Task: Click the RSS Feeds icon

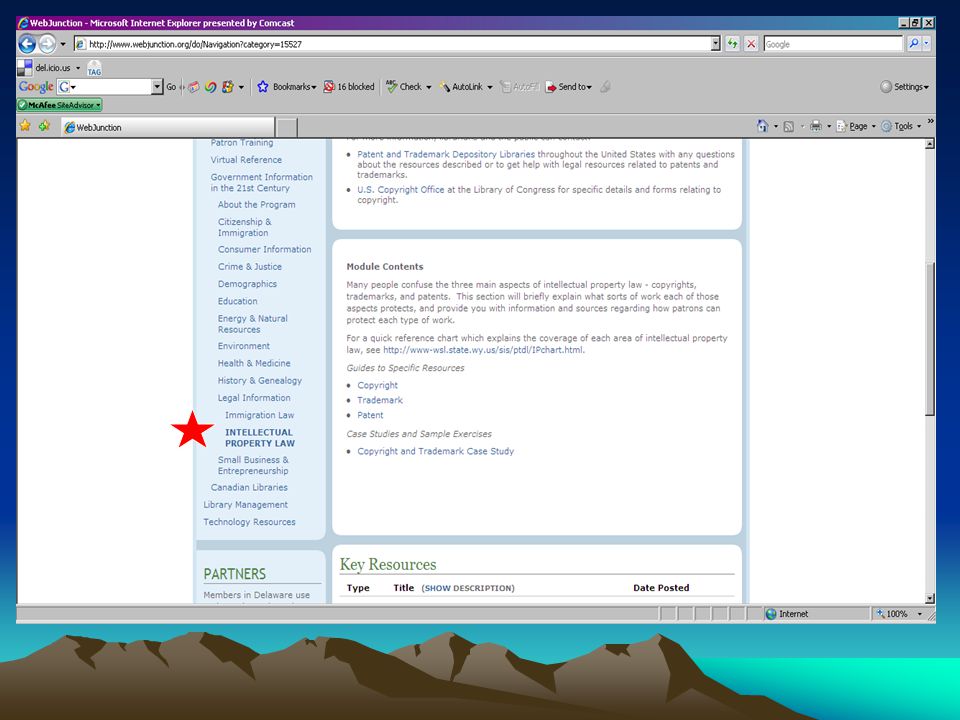Action: [789, 127]
